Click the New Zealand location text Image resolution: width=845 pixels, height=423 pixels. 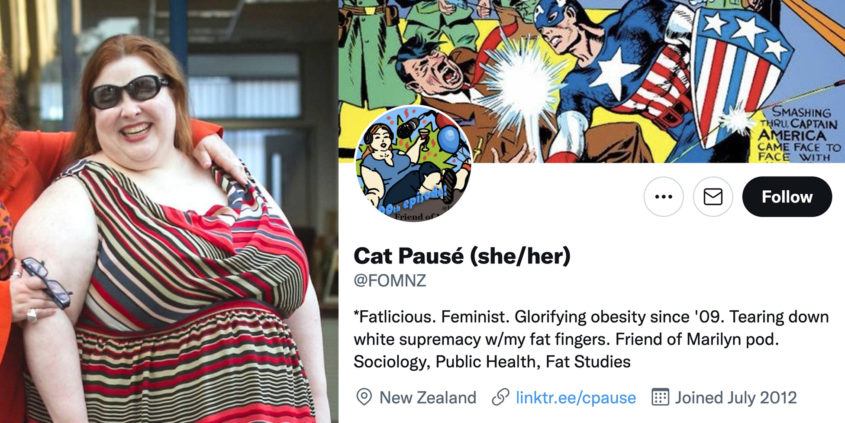tap(428, 398)
